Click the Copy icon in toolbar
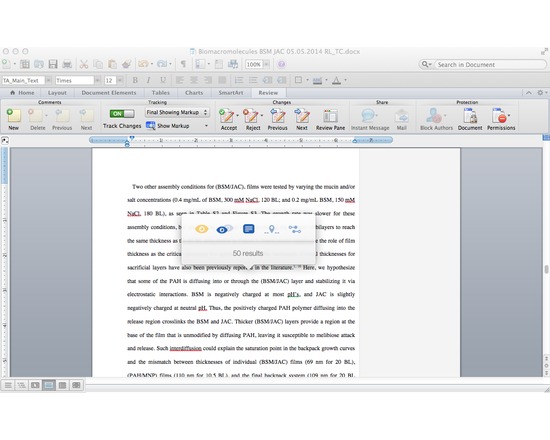 (98, 64)
